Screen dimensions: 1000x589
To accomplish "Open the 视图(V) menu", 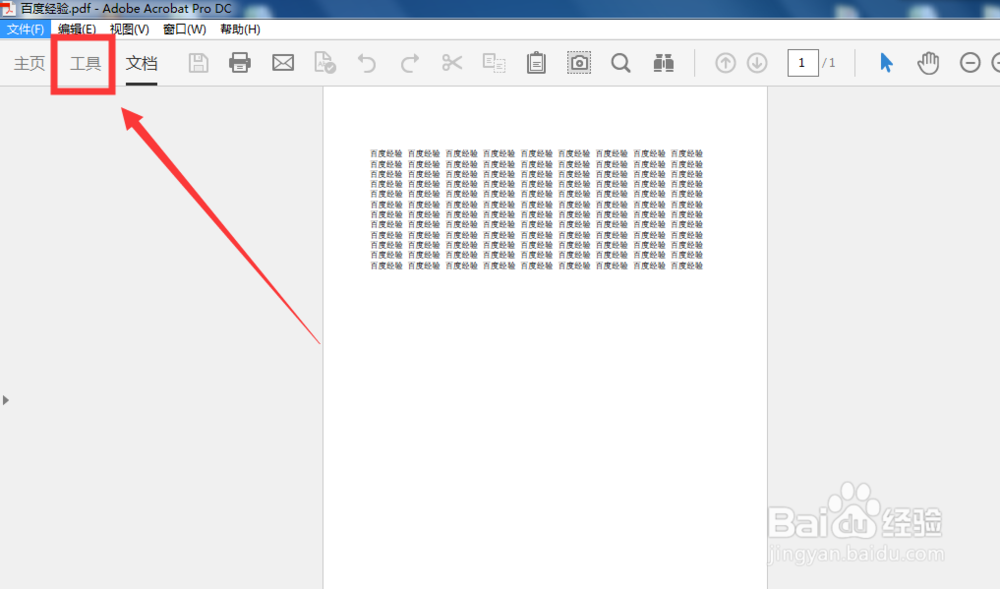I will coord(129,29).
